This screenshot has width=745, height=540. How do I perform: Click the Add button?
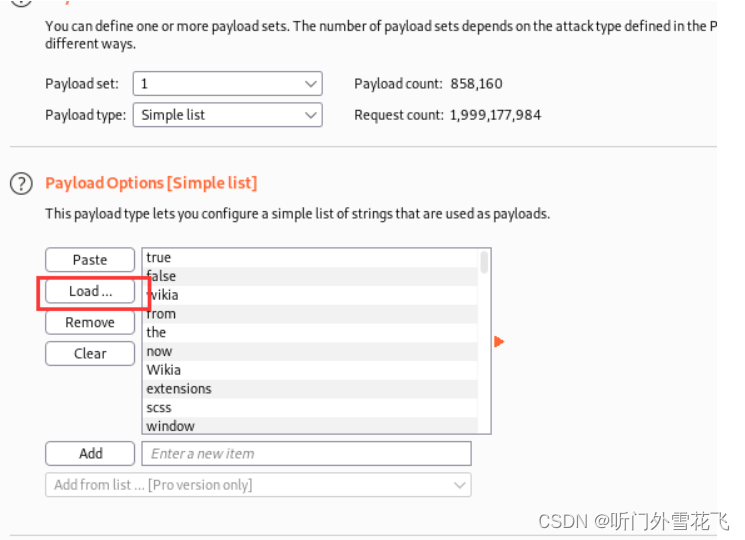[x=90, y=454]
